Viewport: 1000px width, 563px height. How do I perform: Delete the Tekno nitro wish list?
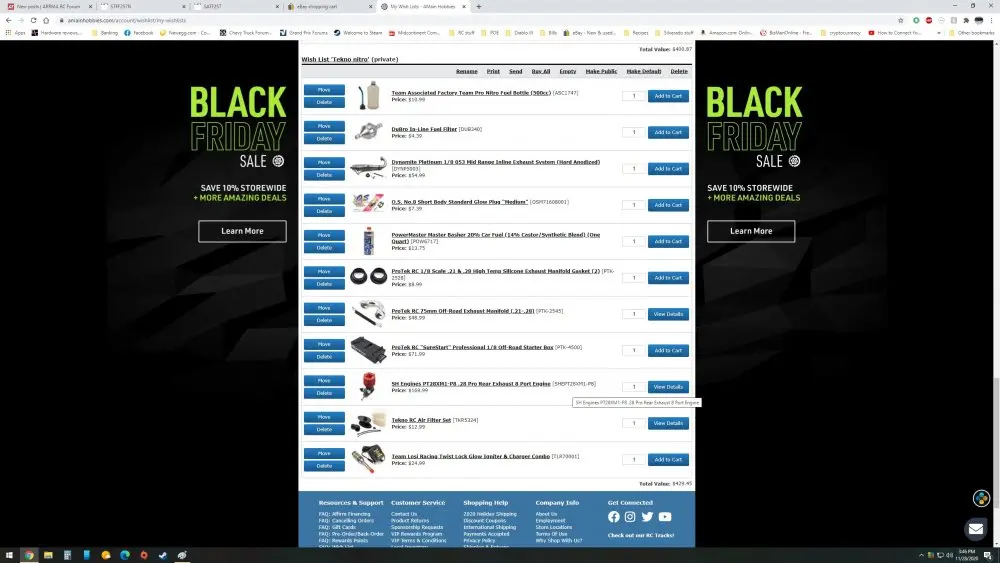coord(679,71)
